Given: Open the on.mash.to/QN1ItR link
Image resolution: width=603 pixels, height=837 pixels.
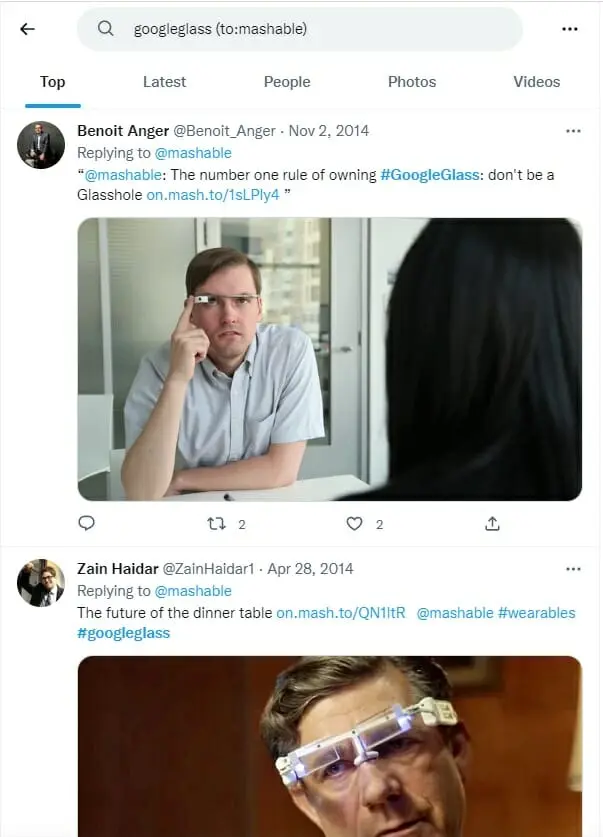Looking at the screenshot, I should [341, 613].
